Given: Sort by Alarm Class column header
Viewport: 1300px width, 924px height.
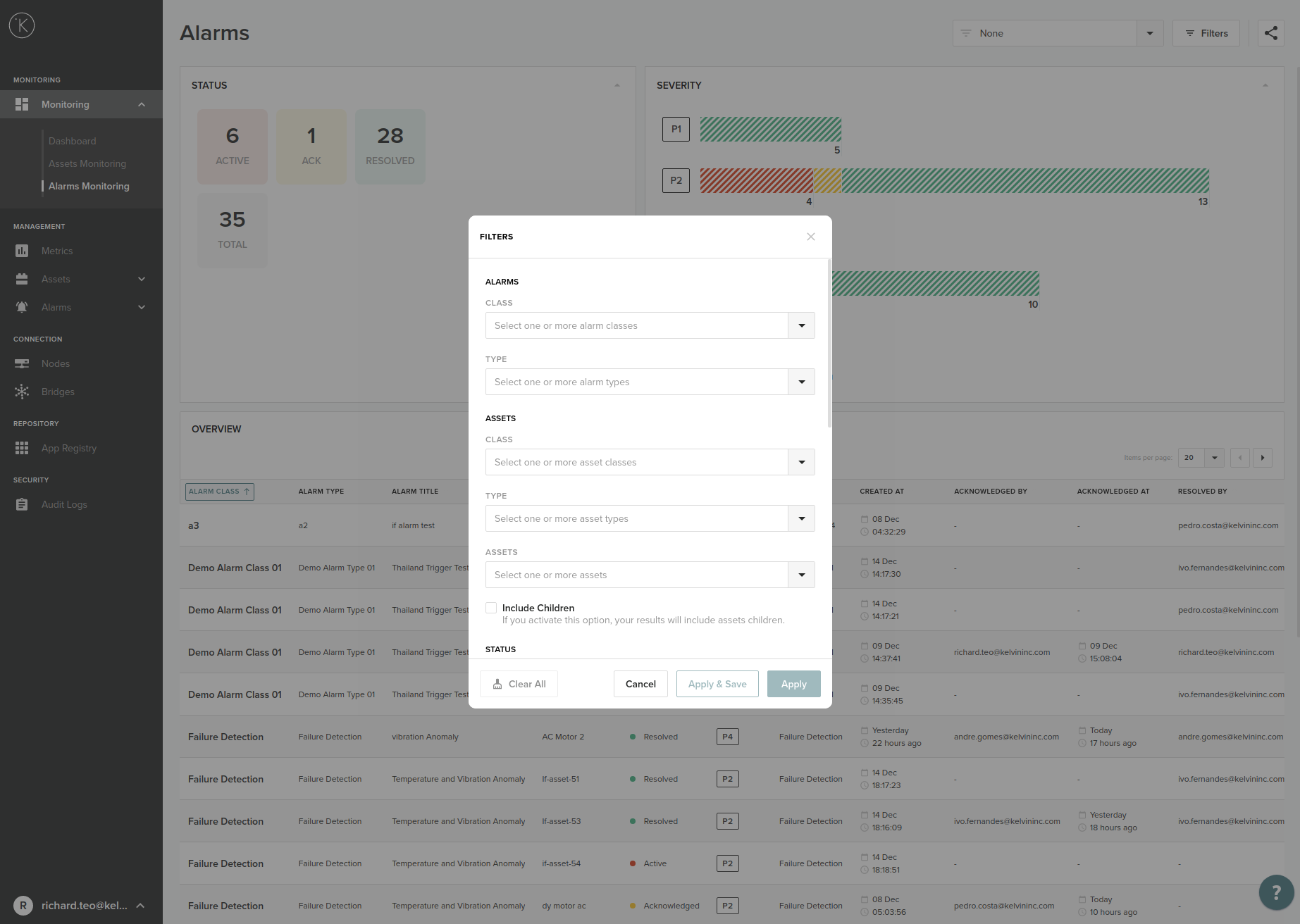Looking at the screenshot, I should point(219,492).
